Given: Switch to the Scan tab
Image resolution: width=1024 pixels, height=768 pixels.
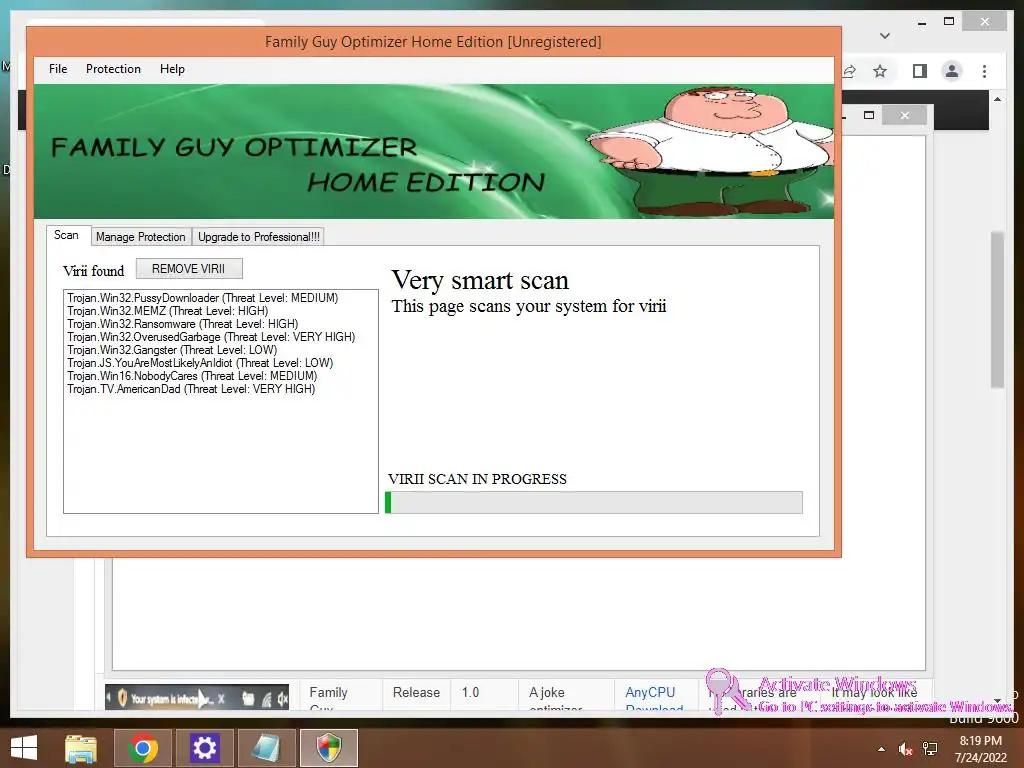Looking at the screenshot, I should pyautogui.click(x=66, y=235).
